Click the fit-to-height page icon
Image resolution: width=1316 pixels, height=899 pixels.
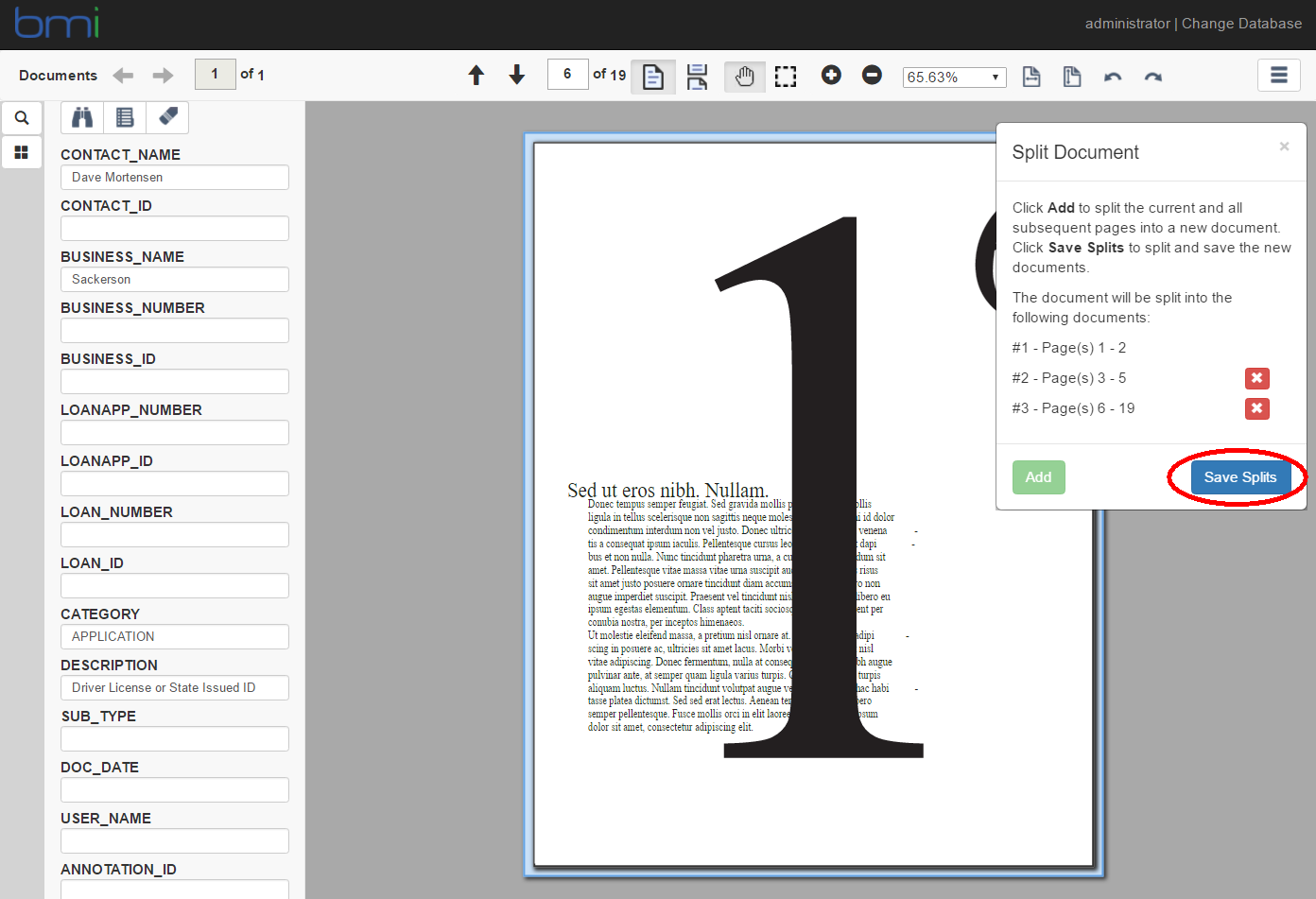click(x=1072, y=77)
